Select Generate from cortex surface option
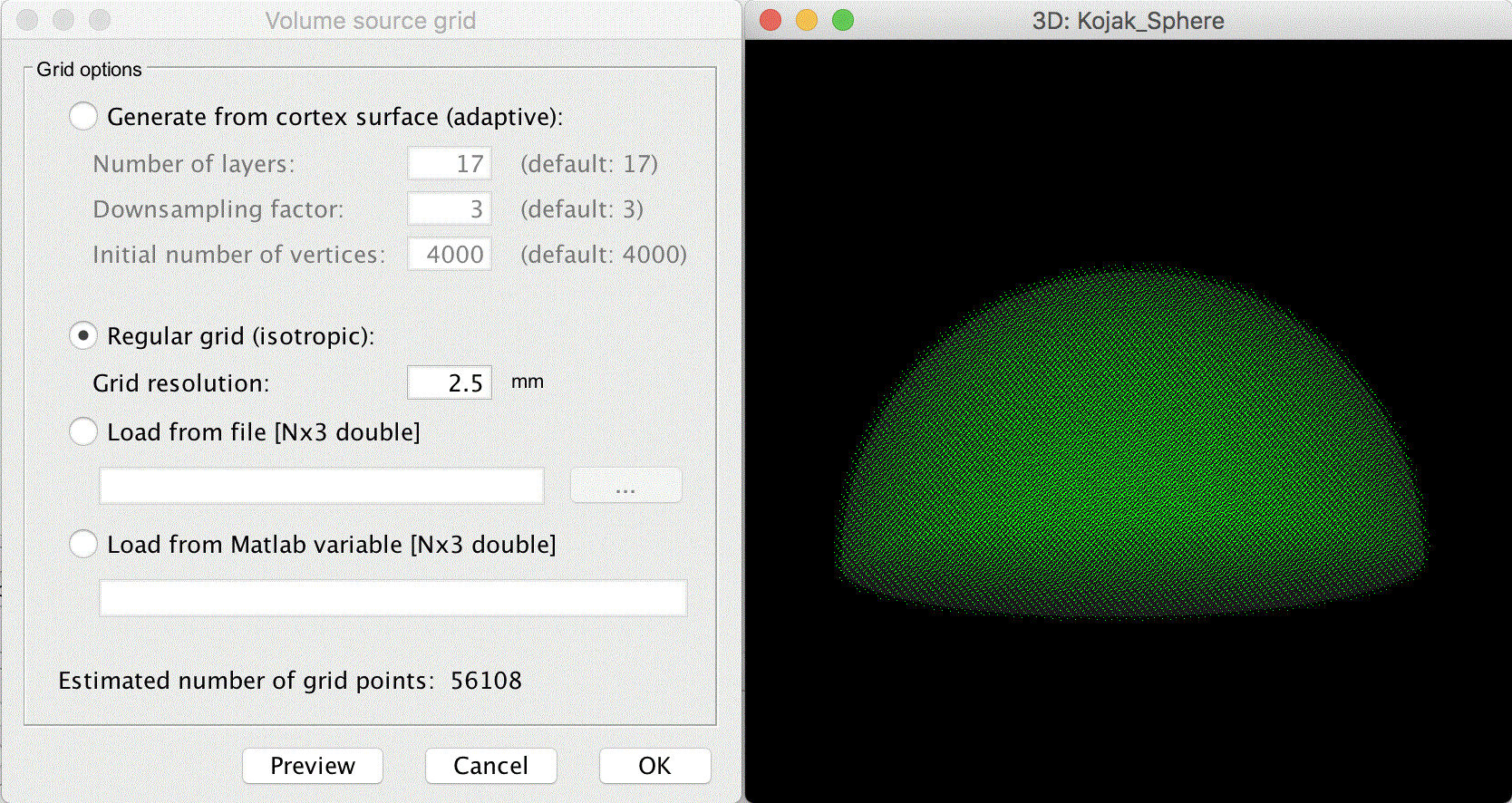1512x803 pixels. tap(83, 117)
